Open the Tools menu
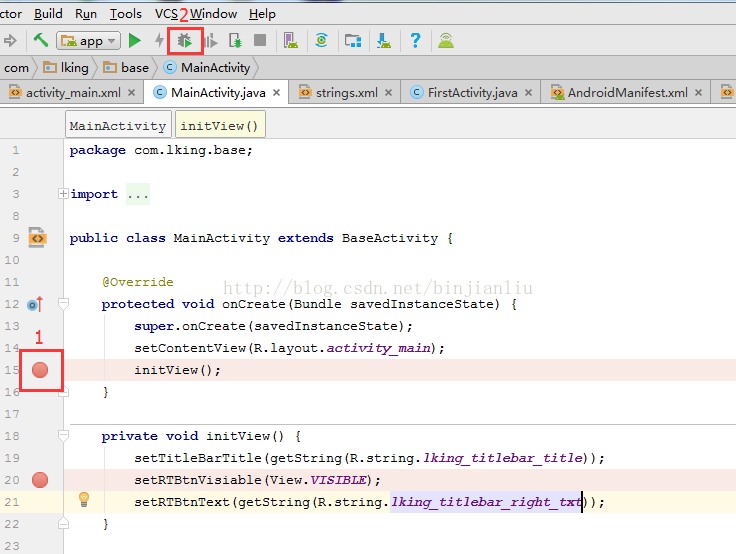The width and height of the screenshot is (736, 554). (x=125, y=14)
